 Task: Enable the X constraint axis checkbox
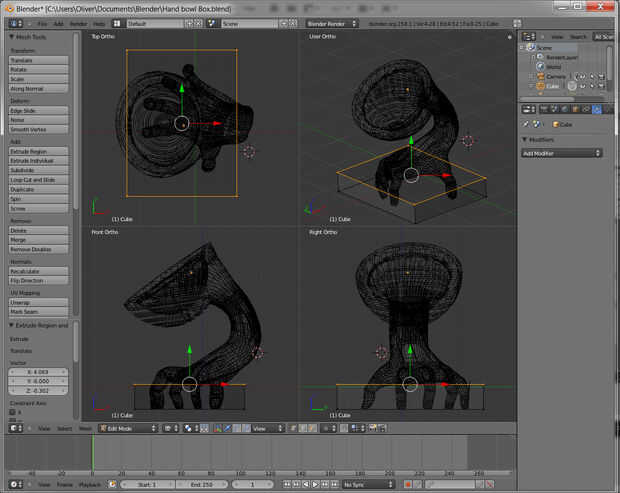(x=13, y=411)
